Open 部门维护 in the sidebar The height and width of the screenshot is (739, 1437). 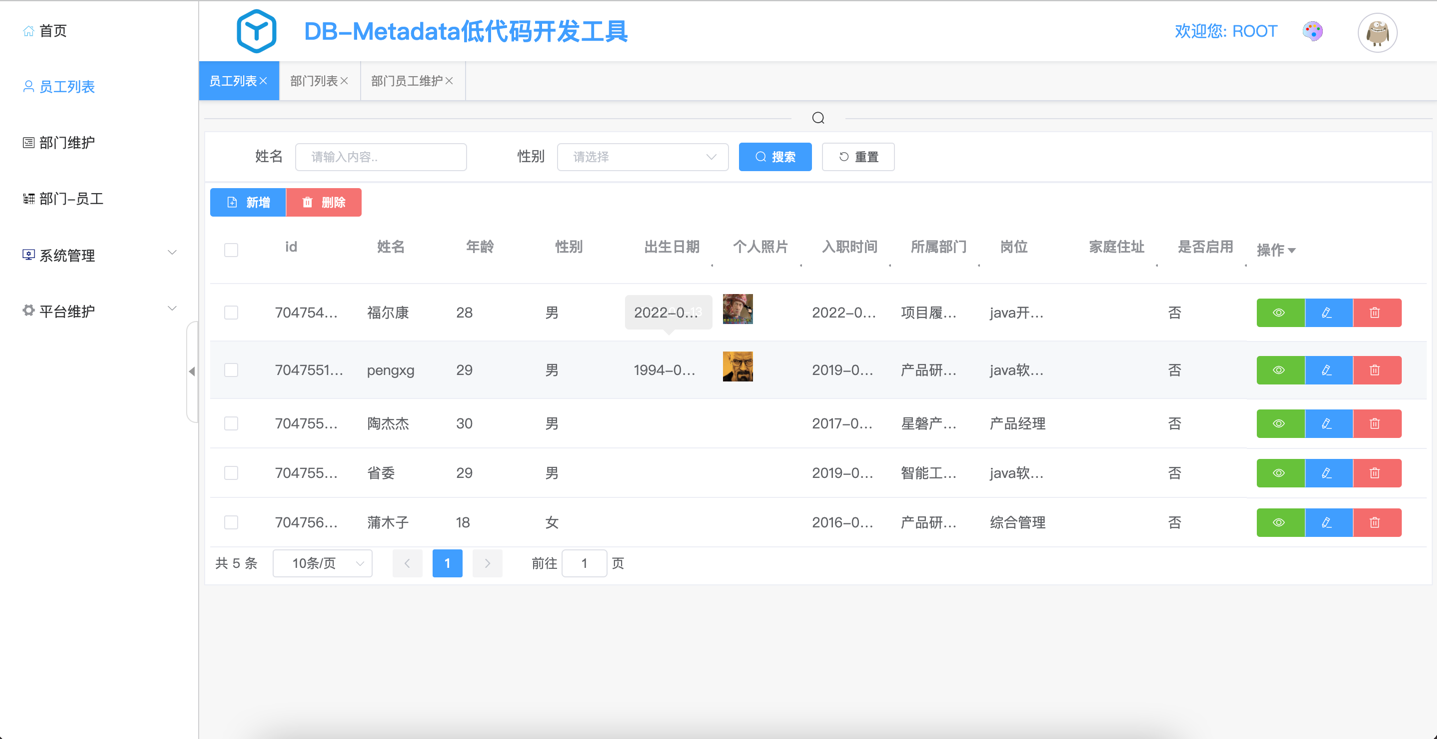point(66,143)
